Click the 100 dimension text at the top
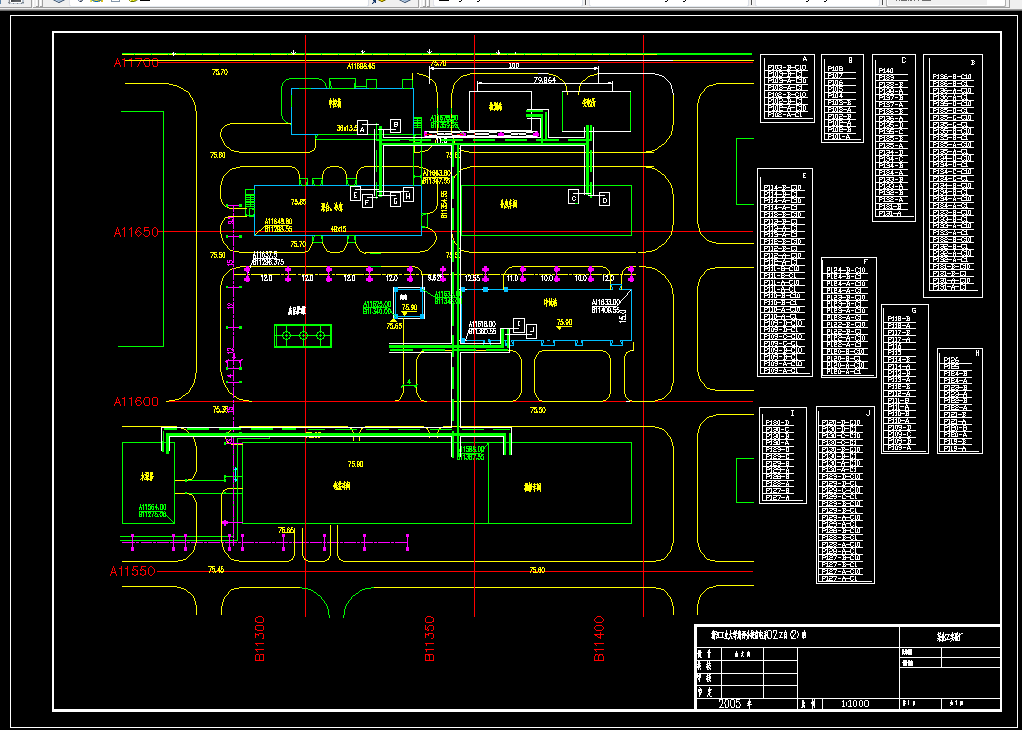 (514, 66)
